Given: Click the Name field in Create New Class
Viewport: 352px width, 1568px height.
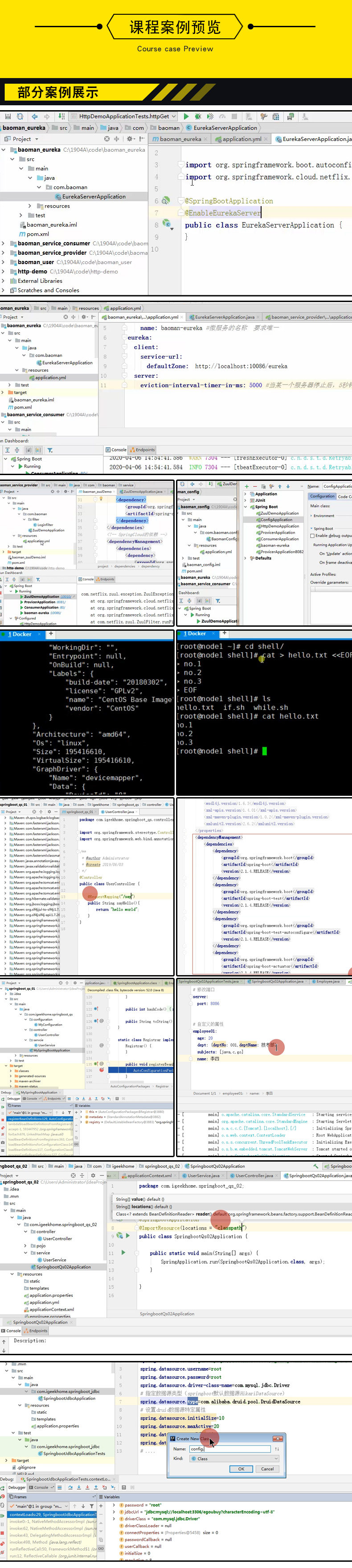Looking at the screenshot, I should [x=231, y=1449].
